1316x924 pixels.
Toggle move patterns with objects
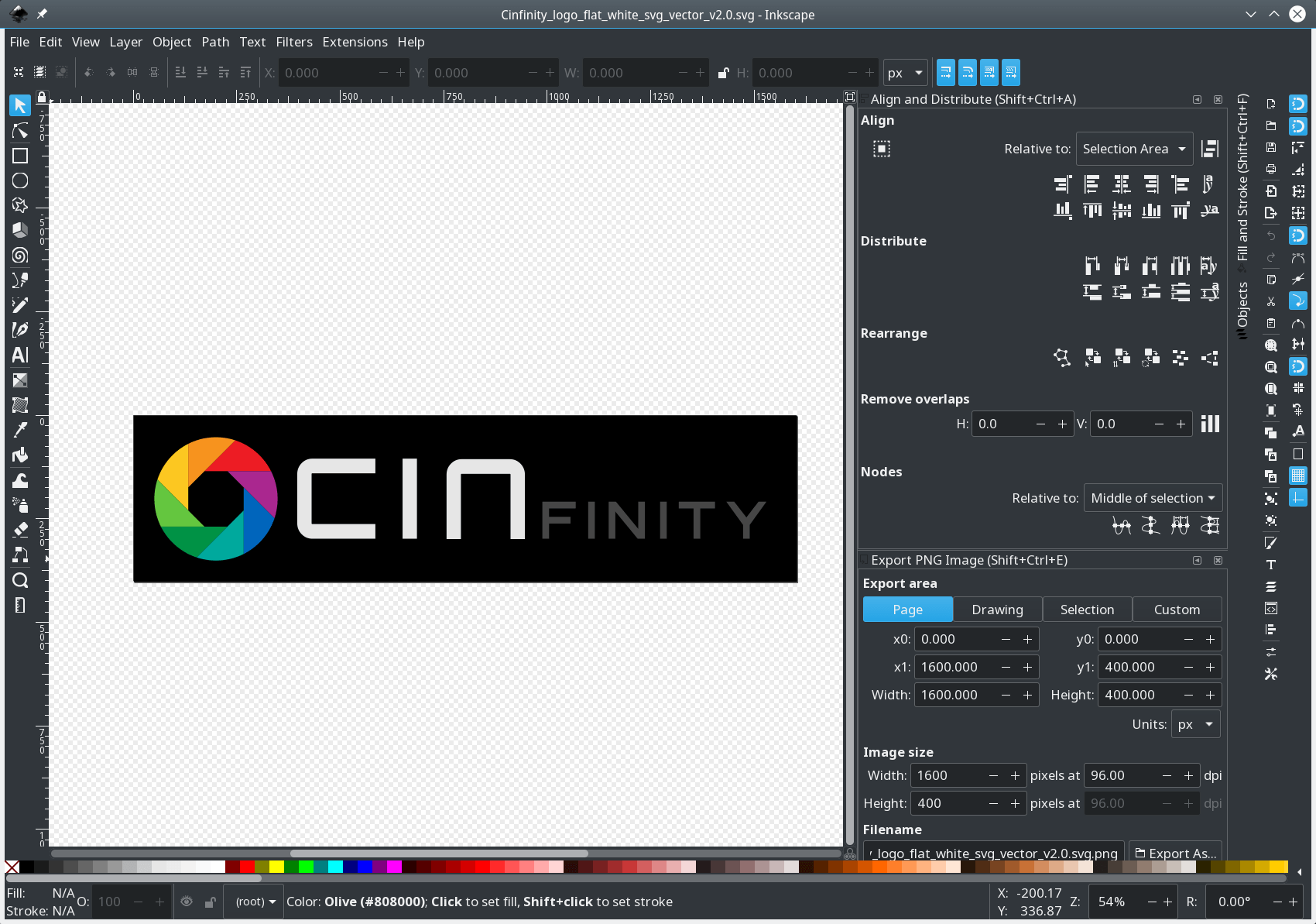pos(1011,73)
